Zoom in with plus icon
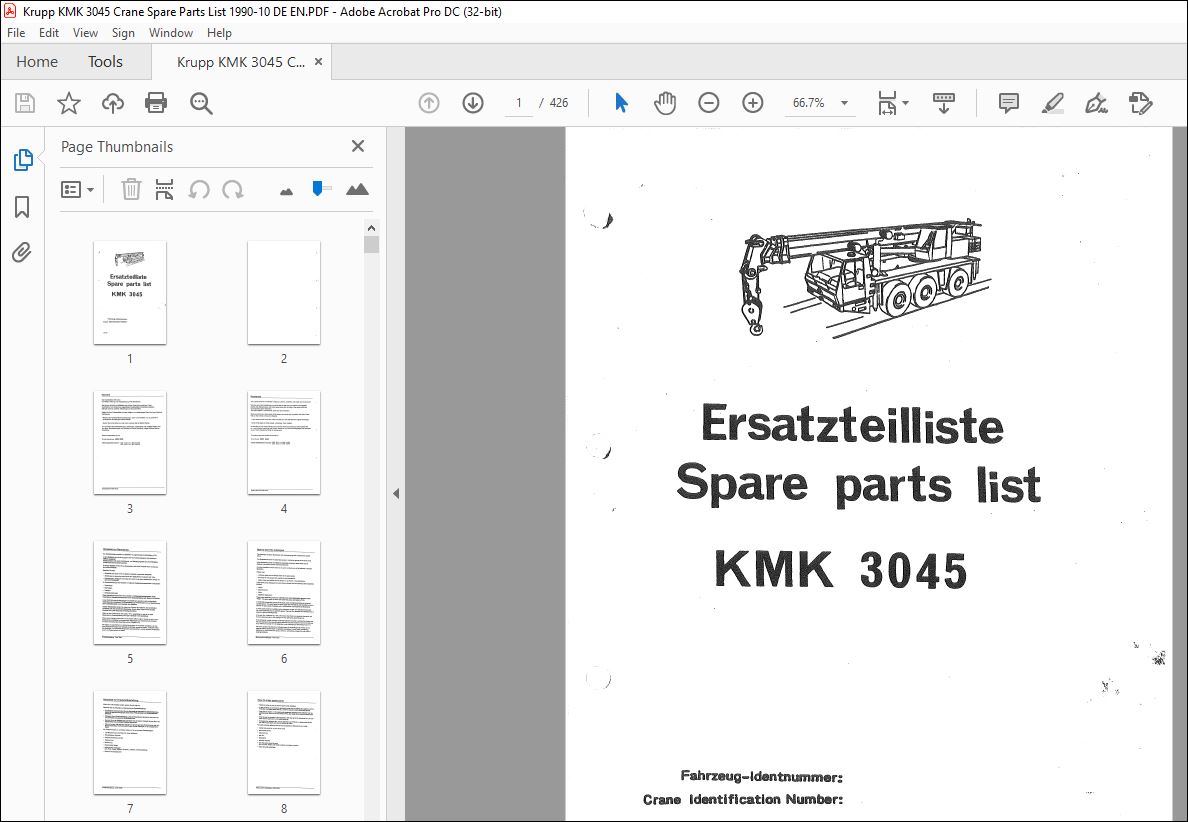Image resolution: width=1188 pixels, height=822 pixels. [x=752, y=103]
